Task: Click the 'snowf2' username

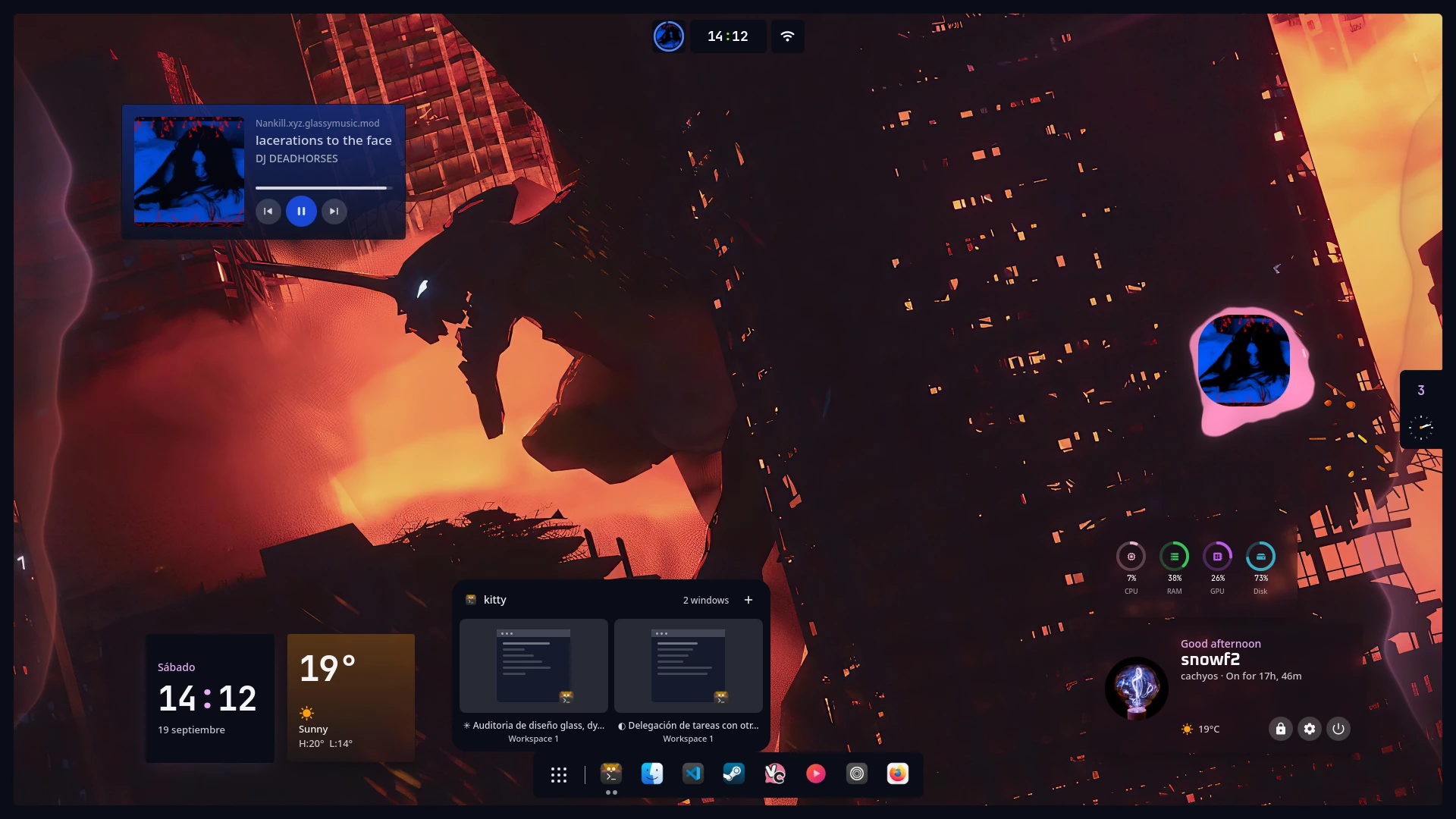Action: (x=1210, y=660)
